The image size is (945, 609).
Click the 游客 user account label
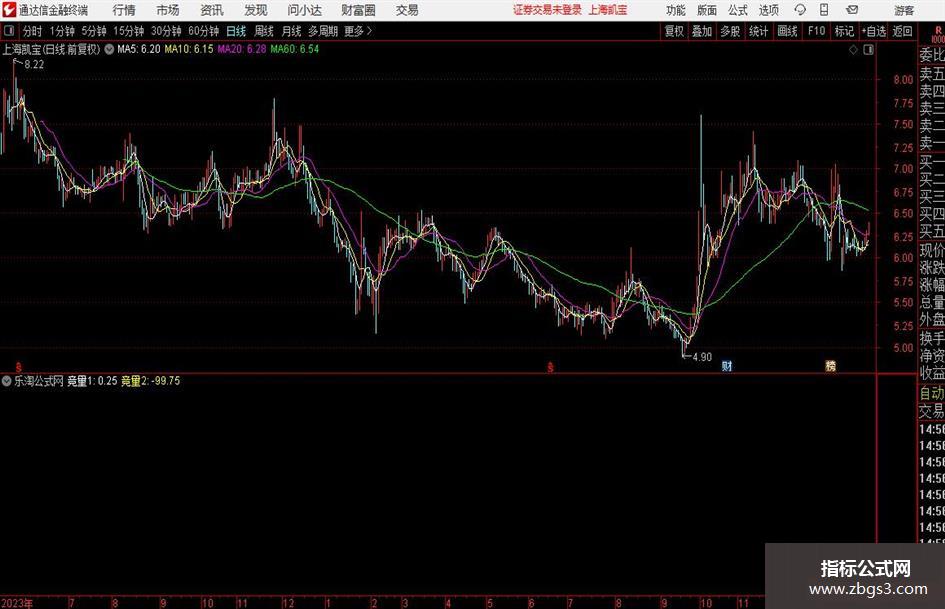[x=904, y=10]
